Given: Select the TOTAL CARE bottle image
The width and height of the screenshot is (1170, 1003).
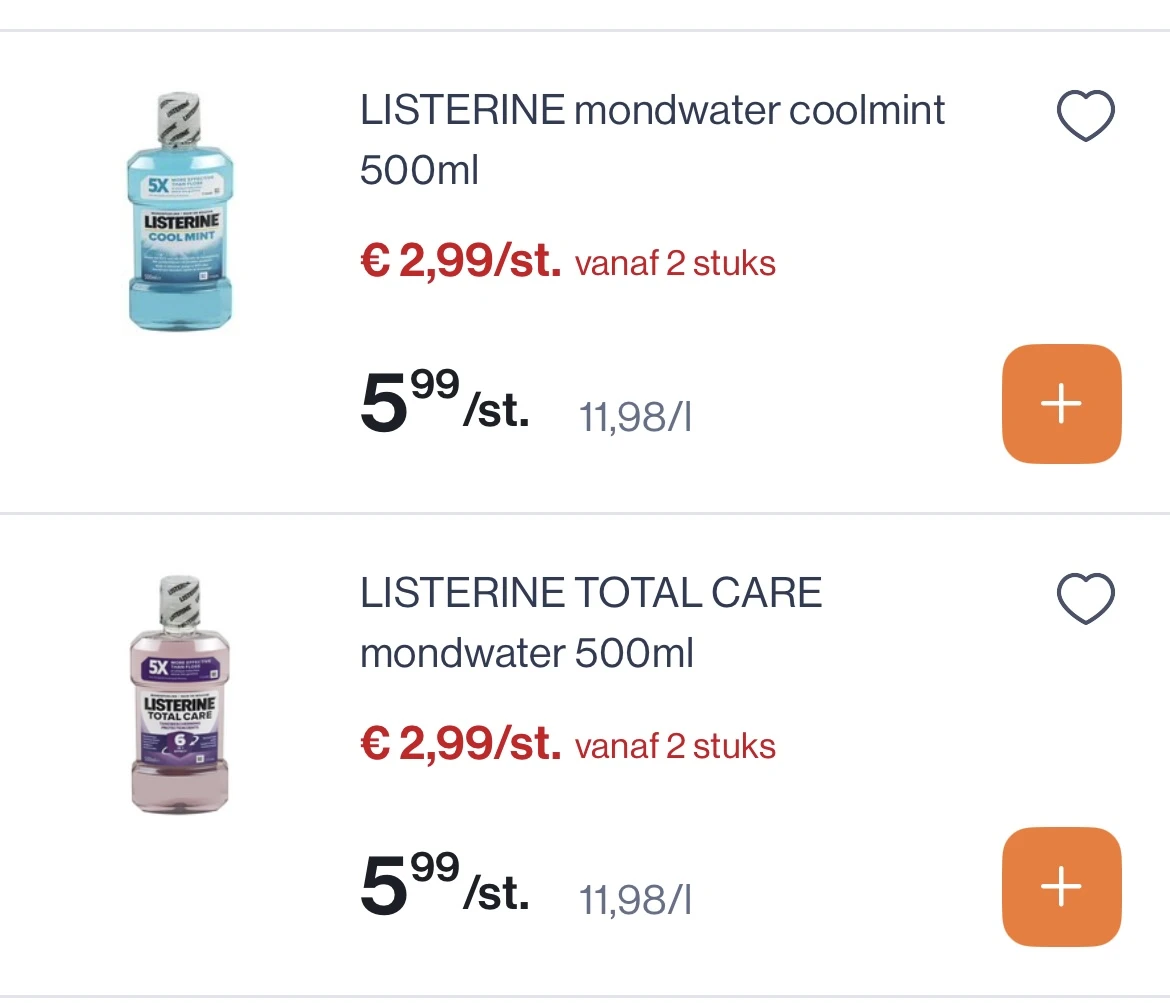Looking at the screenshot, I should 180,692.
